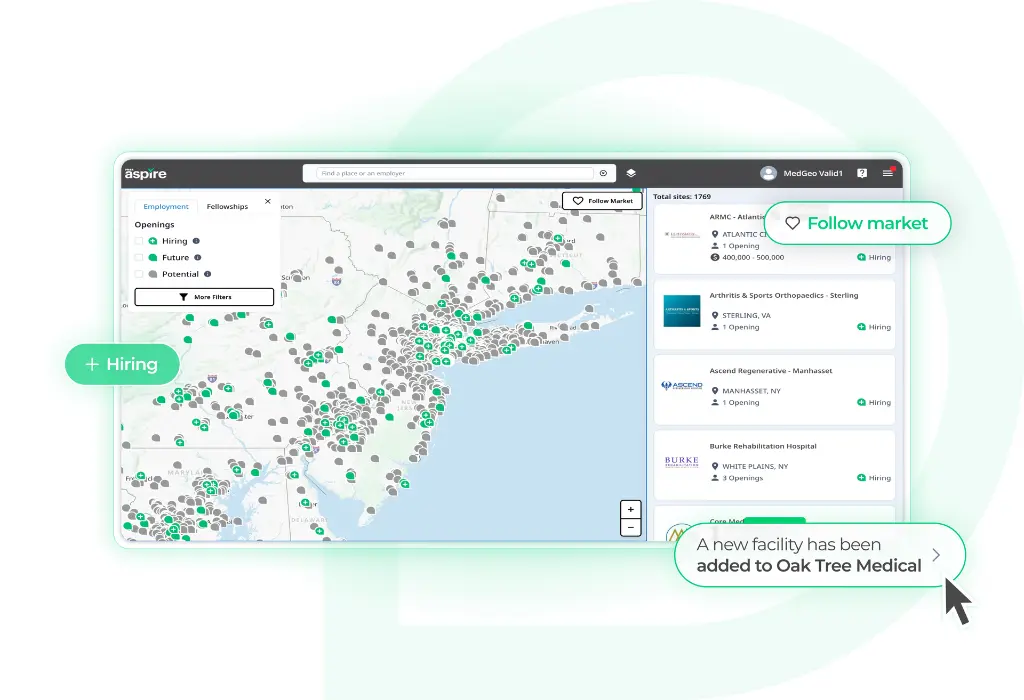This screenshot has height=700, width=1024.
Task: Click the MedGeo Valid1 user avatar
Action: click(x=769, y=173)
